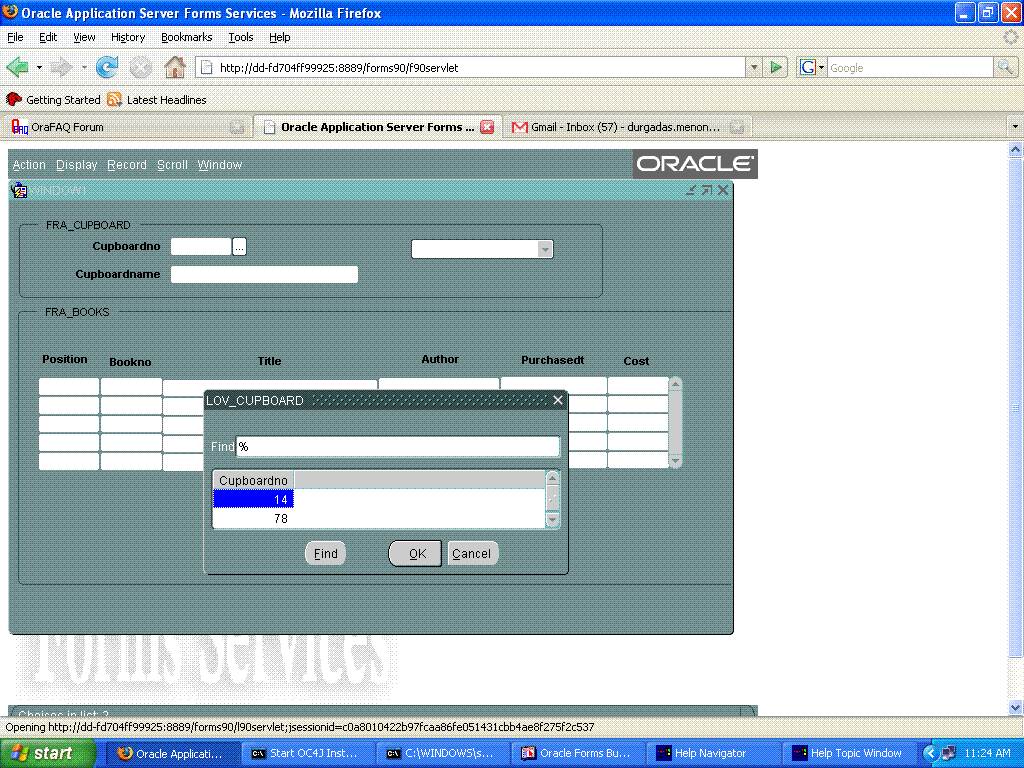Click the first Position field in books block

click(69, 387)
